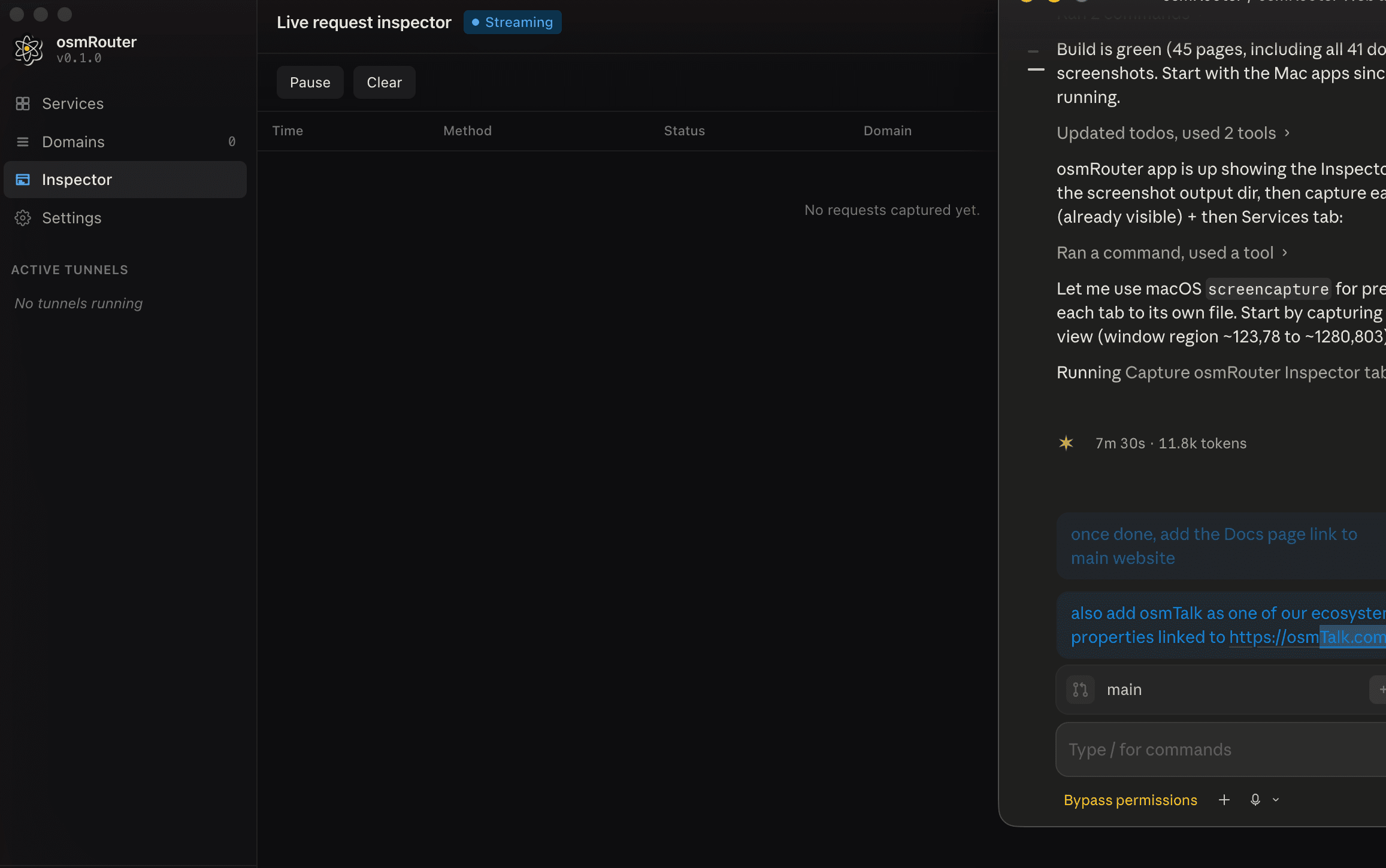1386x868 pixels.
Task: Click the plus icon next to Bypass permissions
Action: (x=1224, y=800)
